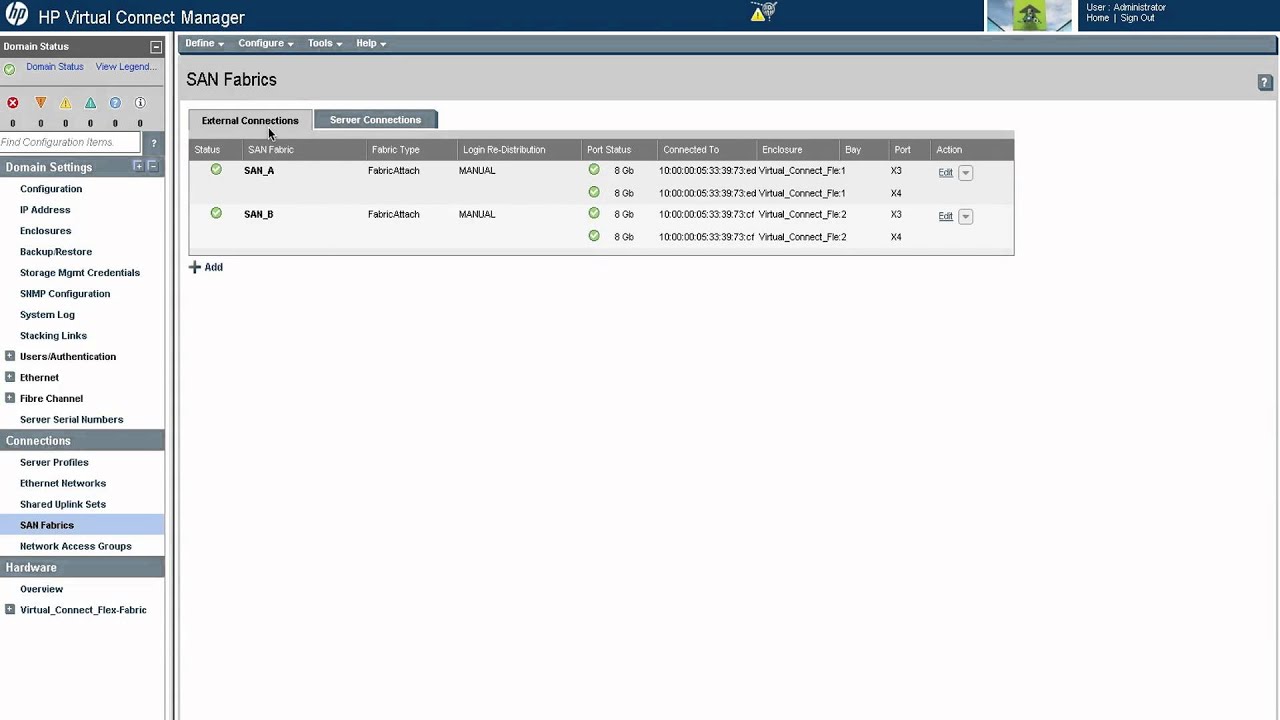Switch to the External Connections tab
The height and width of the screenshot is (720, 1280).
(250, 120)
